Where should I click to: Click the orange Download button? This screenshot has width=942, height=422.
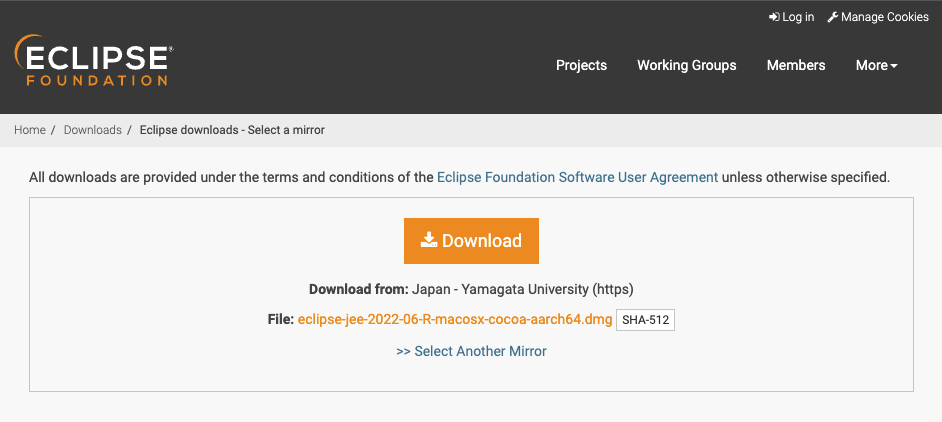pos(471,241)
